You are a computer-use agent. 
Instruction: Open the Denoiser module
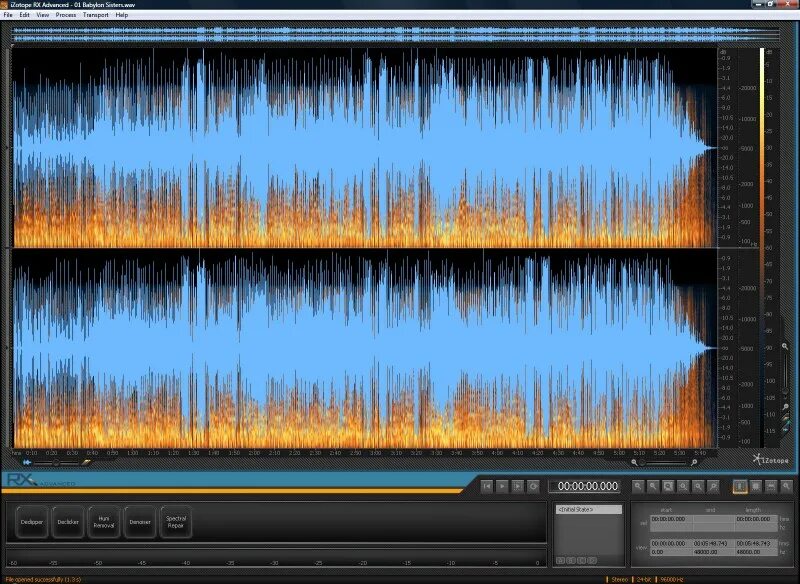coord(140,522)
